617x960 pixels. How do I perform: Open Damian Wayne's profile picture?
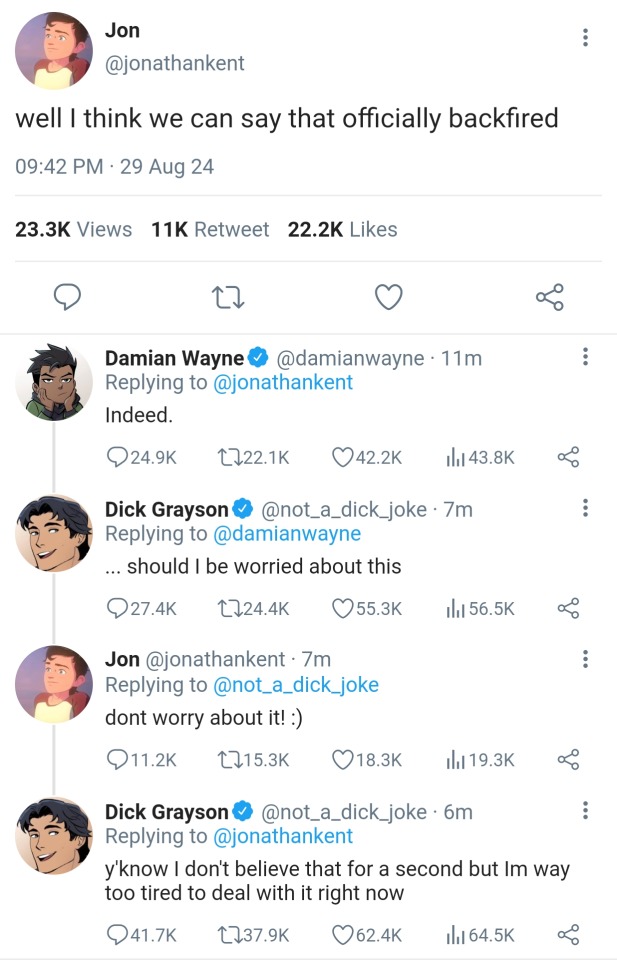[55, 382]
